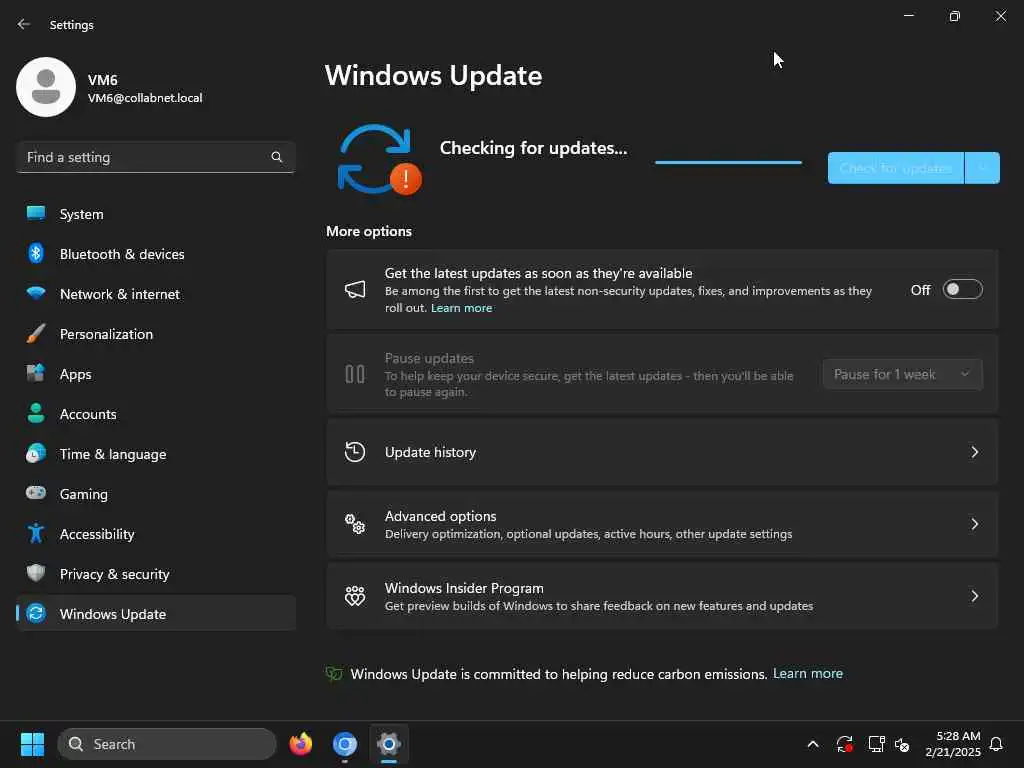Go to Time & language settings
1024x768 pixels.
(x=156, y=454)
